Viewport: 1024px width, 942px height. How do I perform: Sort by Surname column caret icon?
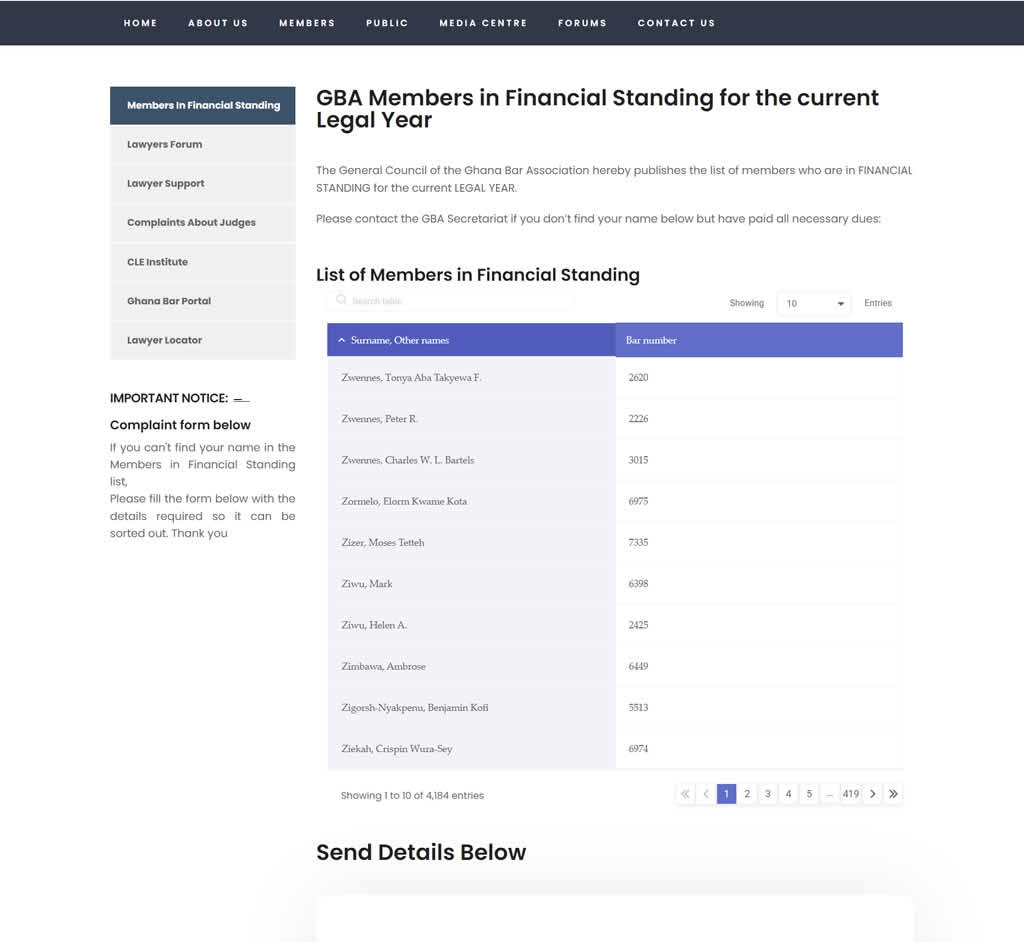point(342,340)
